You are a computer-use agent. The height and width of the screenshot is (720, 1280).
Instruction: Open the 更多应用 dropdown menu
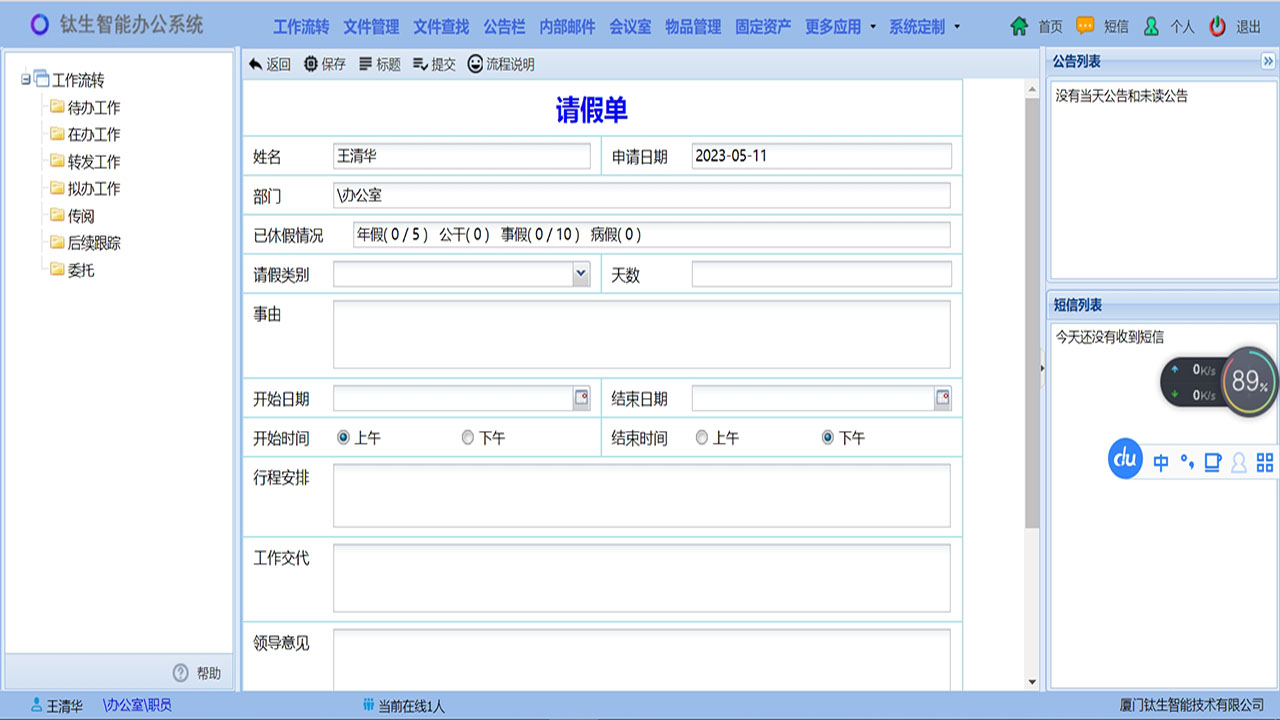pos(840,27)
